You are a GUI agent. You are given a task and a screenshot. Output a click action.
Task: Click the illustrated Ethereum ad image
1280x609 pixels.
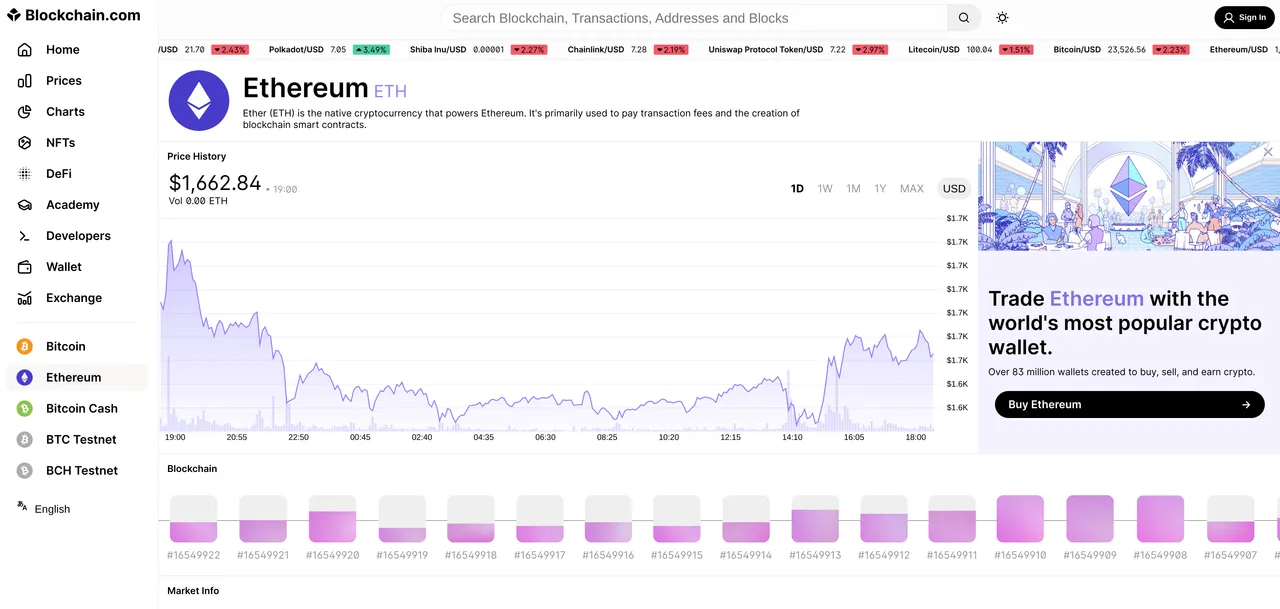point(1129,196)
